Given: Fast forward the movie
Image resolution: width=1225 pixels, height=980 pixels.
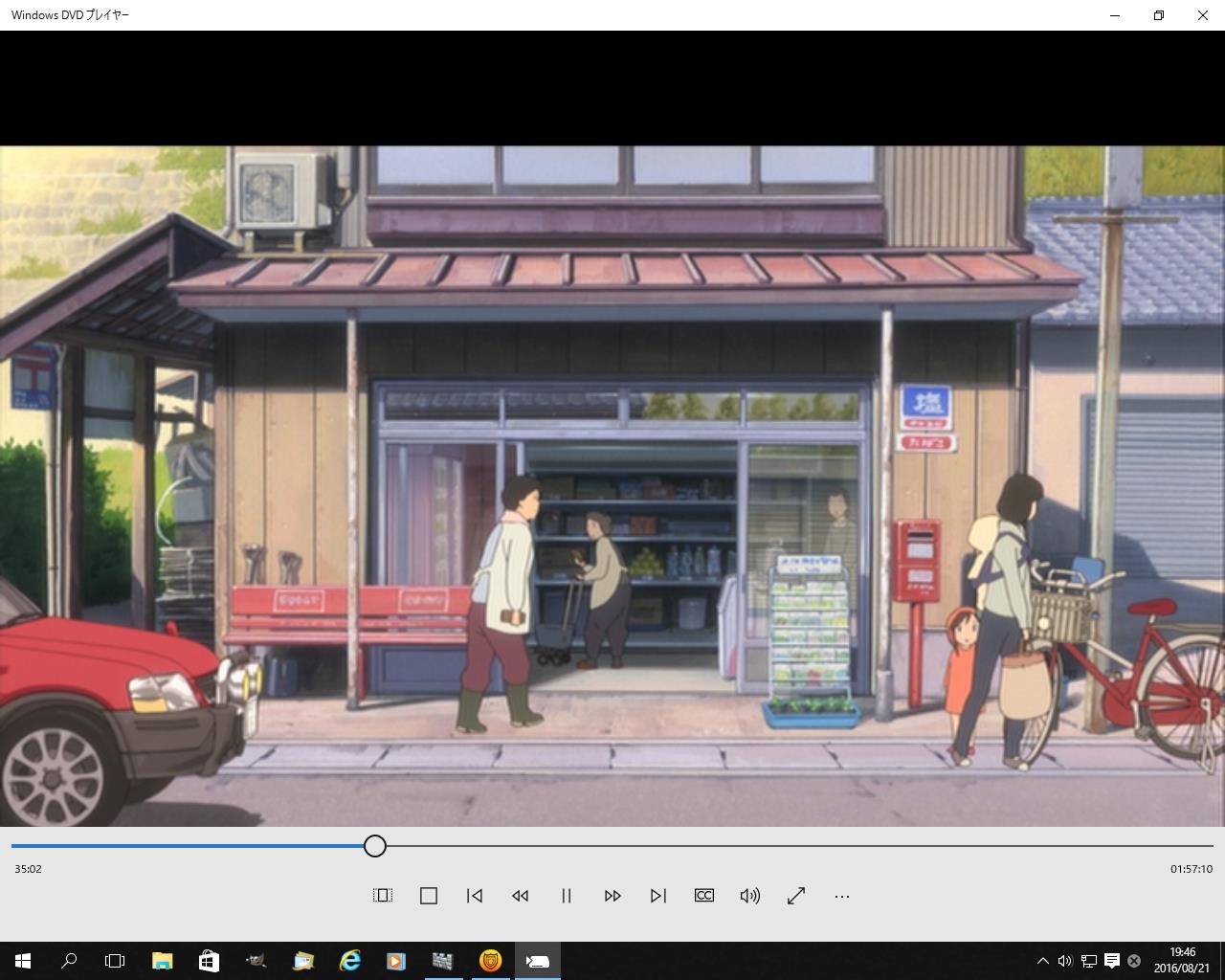Looking at the screenshot, I should [612, 896].
